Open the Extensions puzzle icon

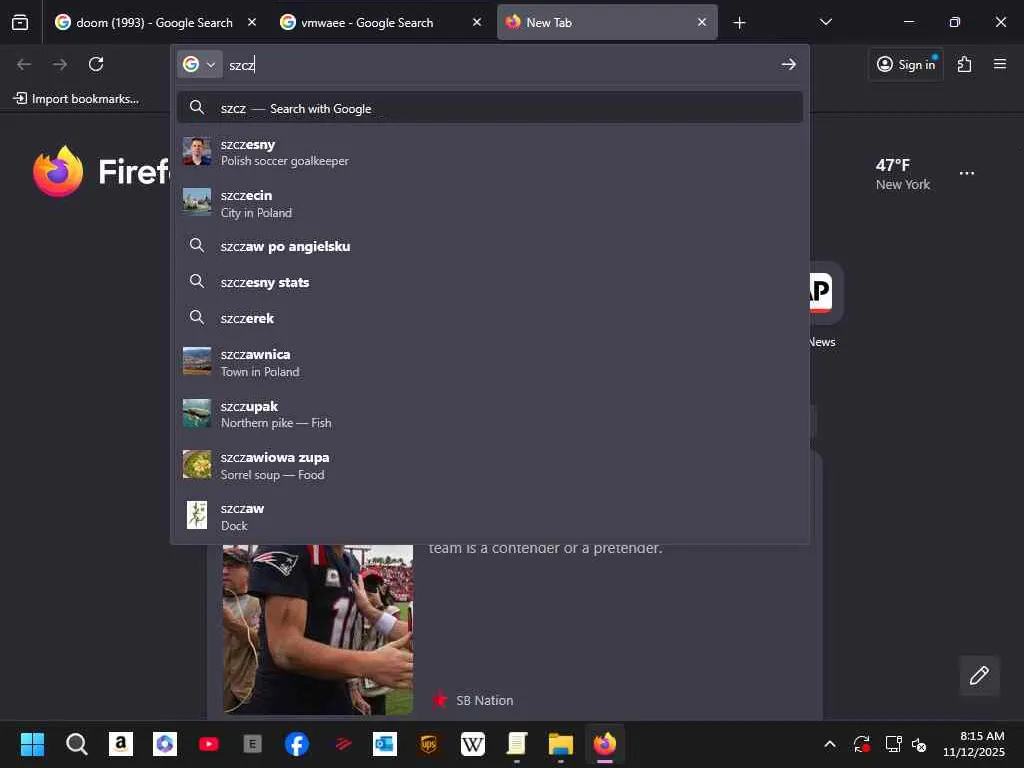click(x=965, y=64)
